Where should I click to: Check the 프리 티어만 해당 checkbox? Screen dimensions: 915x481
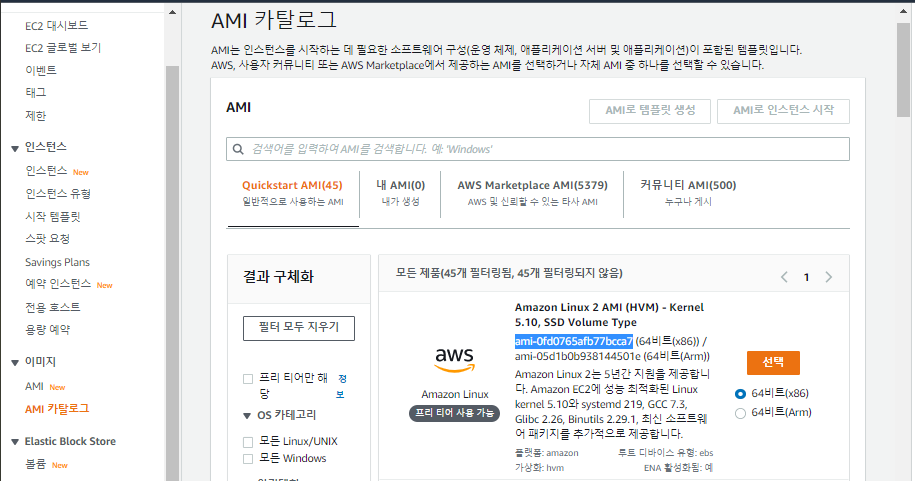pos(248,379)
